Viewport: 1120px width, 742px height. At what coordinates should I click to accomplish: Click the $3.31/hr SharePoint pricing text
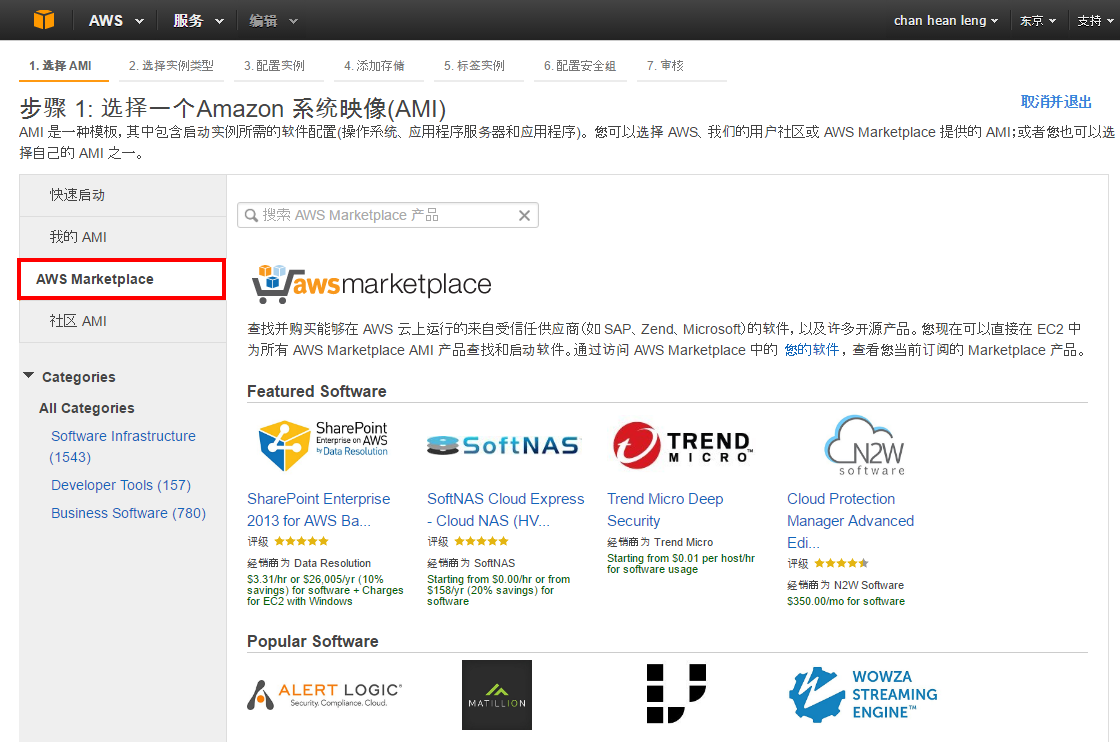tap(325, 591)
